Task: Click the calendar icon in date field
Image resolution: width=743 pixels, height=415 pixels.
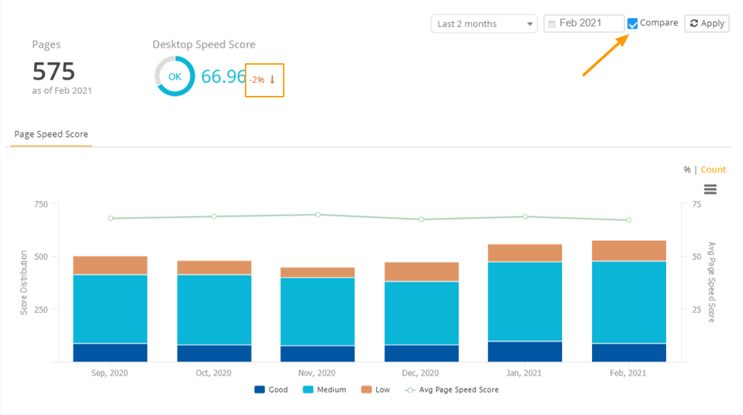Action: [x=552, y=24]
